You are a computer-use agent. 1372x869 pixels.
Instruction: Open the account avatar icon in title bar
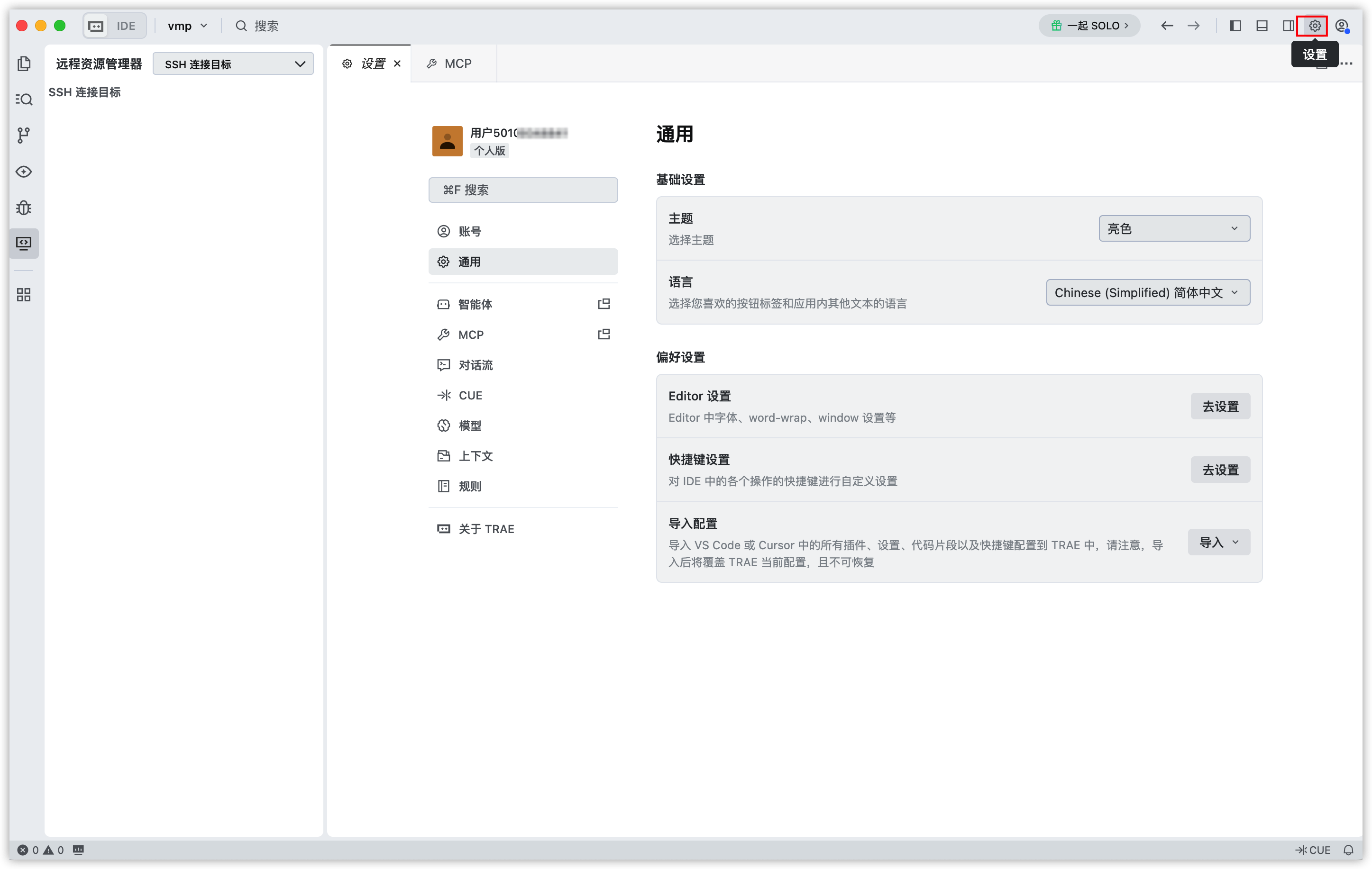click(x=1342, y=26)
